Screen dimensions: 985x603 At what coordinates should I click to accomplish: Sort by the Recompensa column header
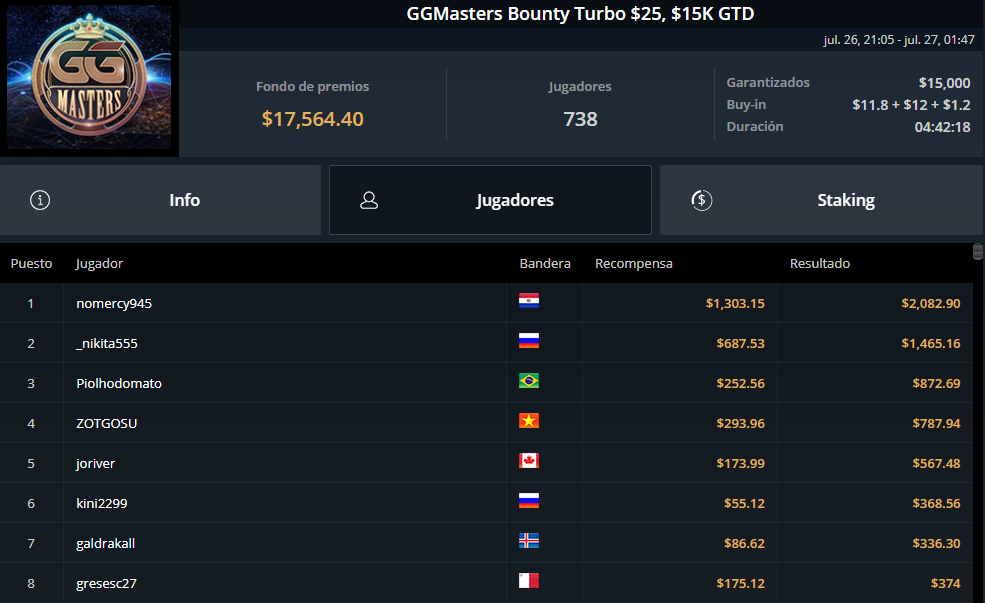(634, 263)
